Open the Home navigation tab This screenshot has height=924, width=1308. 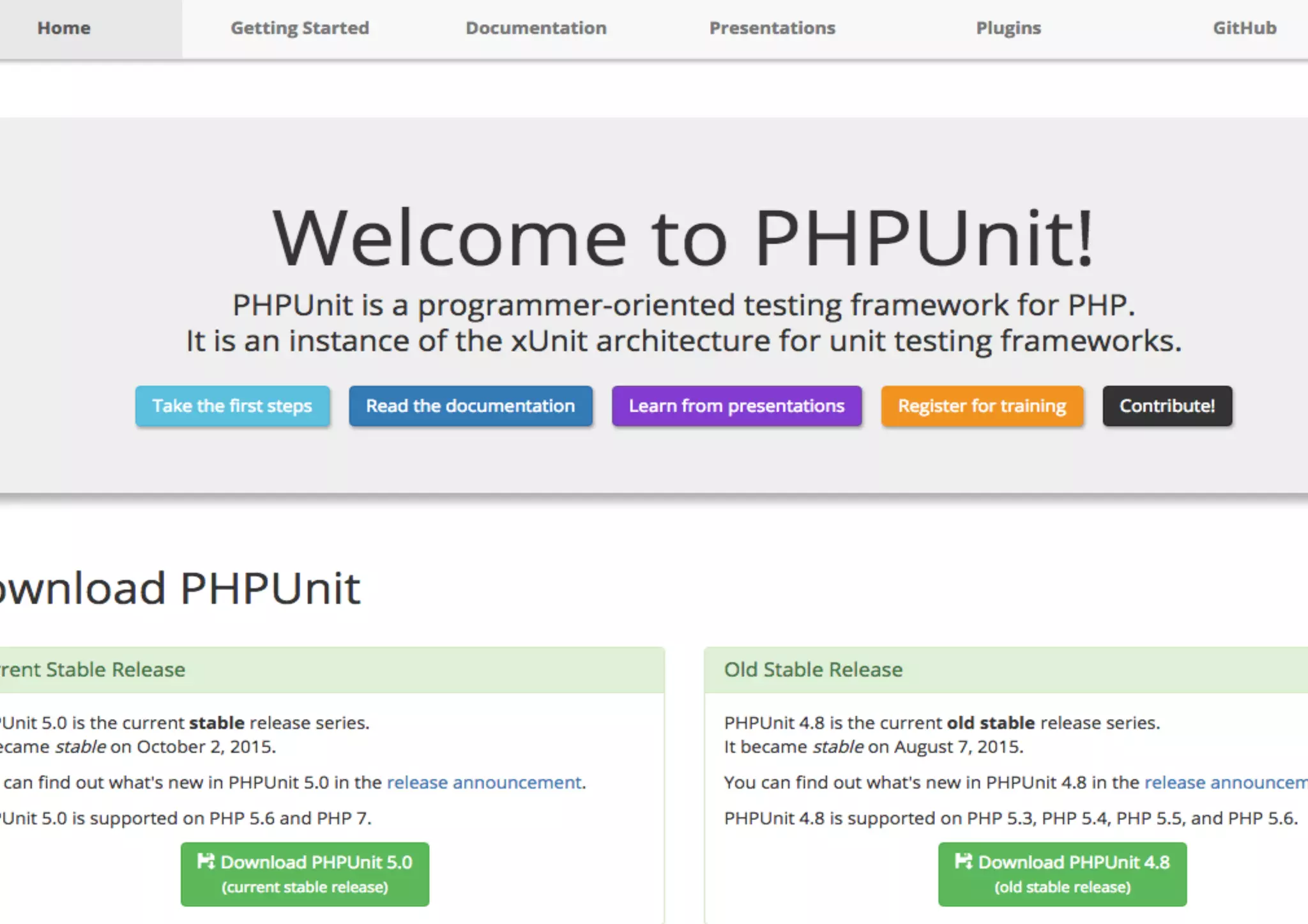(64, 28)
